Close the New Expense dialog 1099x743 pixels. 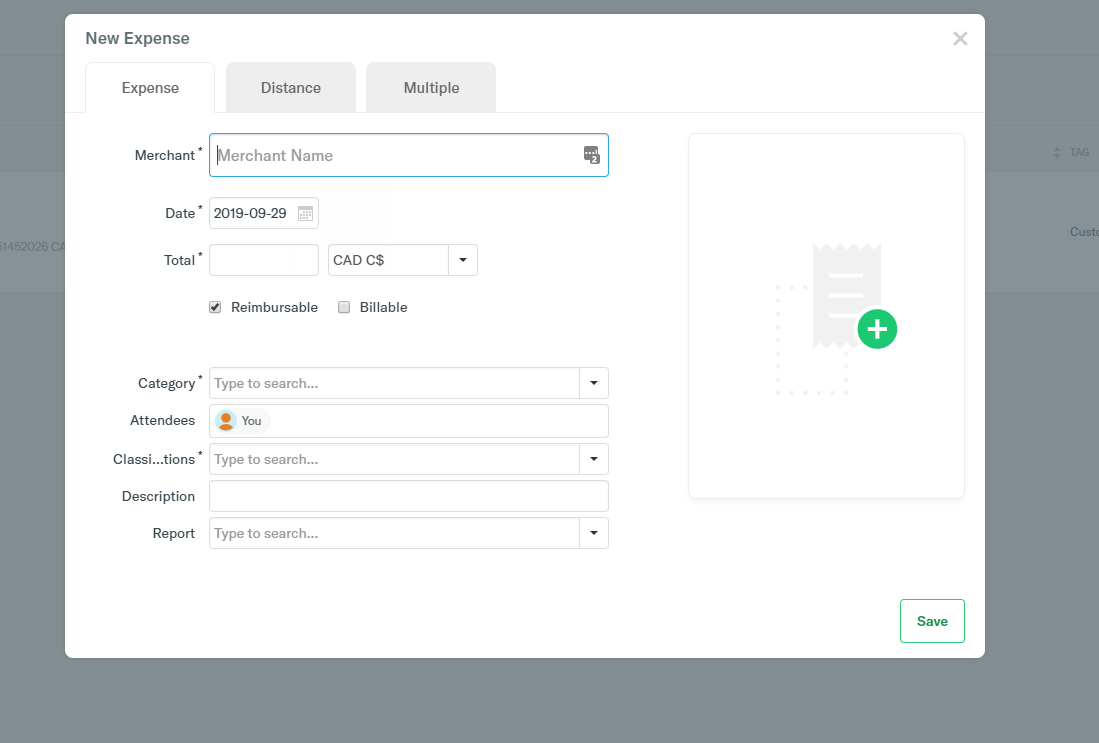click(960, 39)
